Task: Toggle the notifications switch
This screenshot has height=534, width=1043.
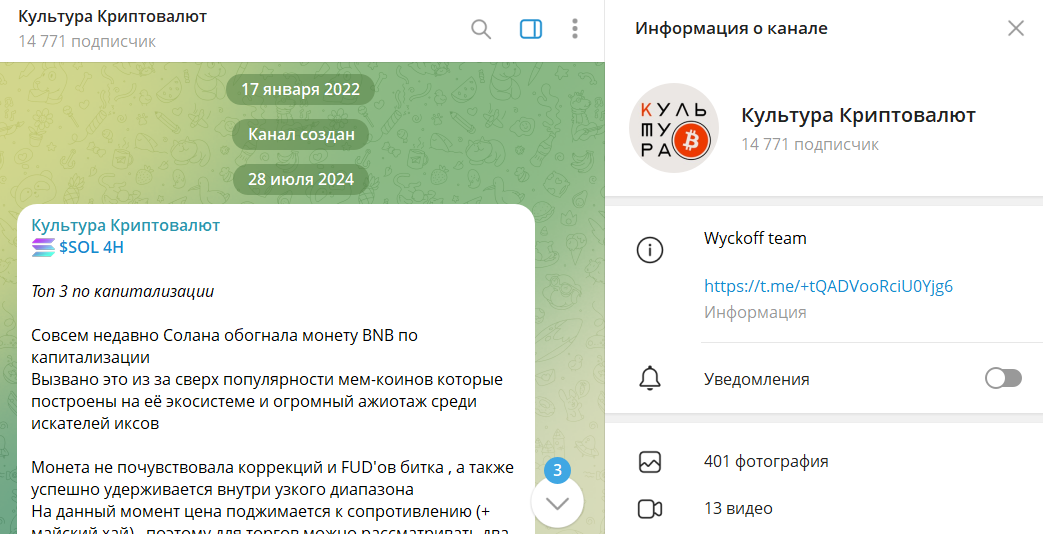Action: pyautogui.click(x=1003, y=379)
